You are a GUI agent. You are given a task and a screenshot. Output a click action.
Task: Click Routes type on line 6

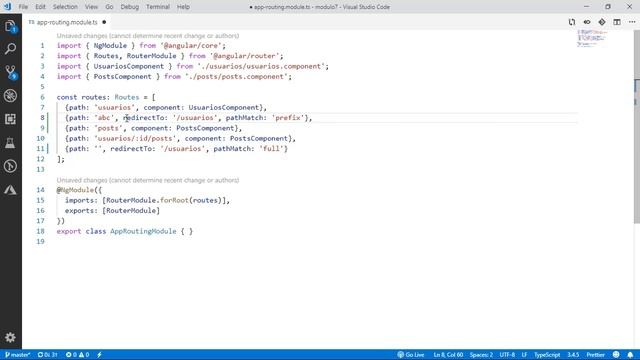point(127,97)
